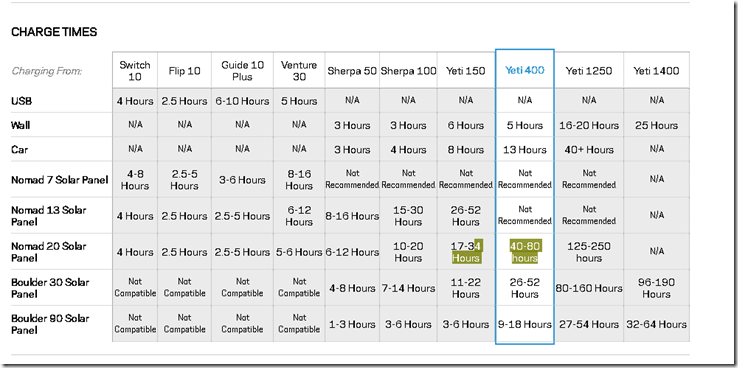Image resolution: width=738 pixels, height=368 pixels.
Task: Click the Boulder 30 Solar Panel row label
Action: 50,288
